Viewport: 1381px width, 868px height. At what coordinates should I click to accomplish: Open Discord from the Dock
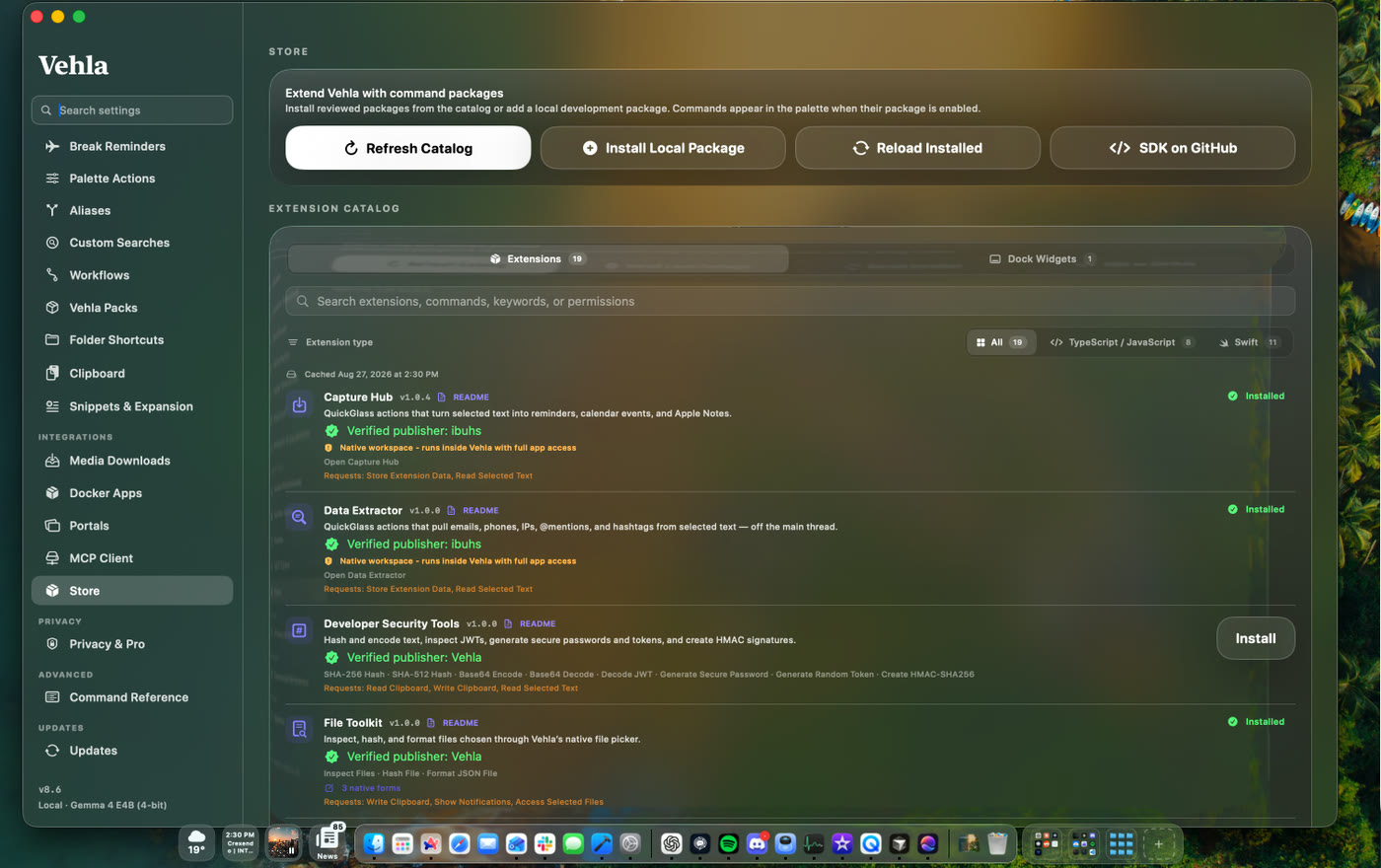tap(757, 843)
